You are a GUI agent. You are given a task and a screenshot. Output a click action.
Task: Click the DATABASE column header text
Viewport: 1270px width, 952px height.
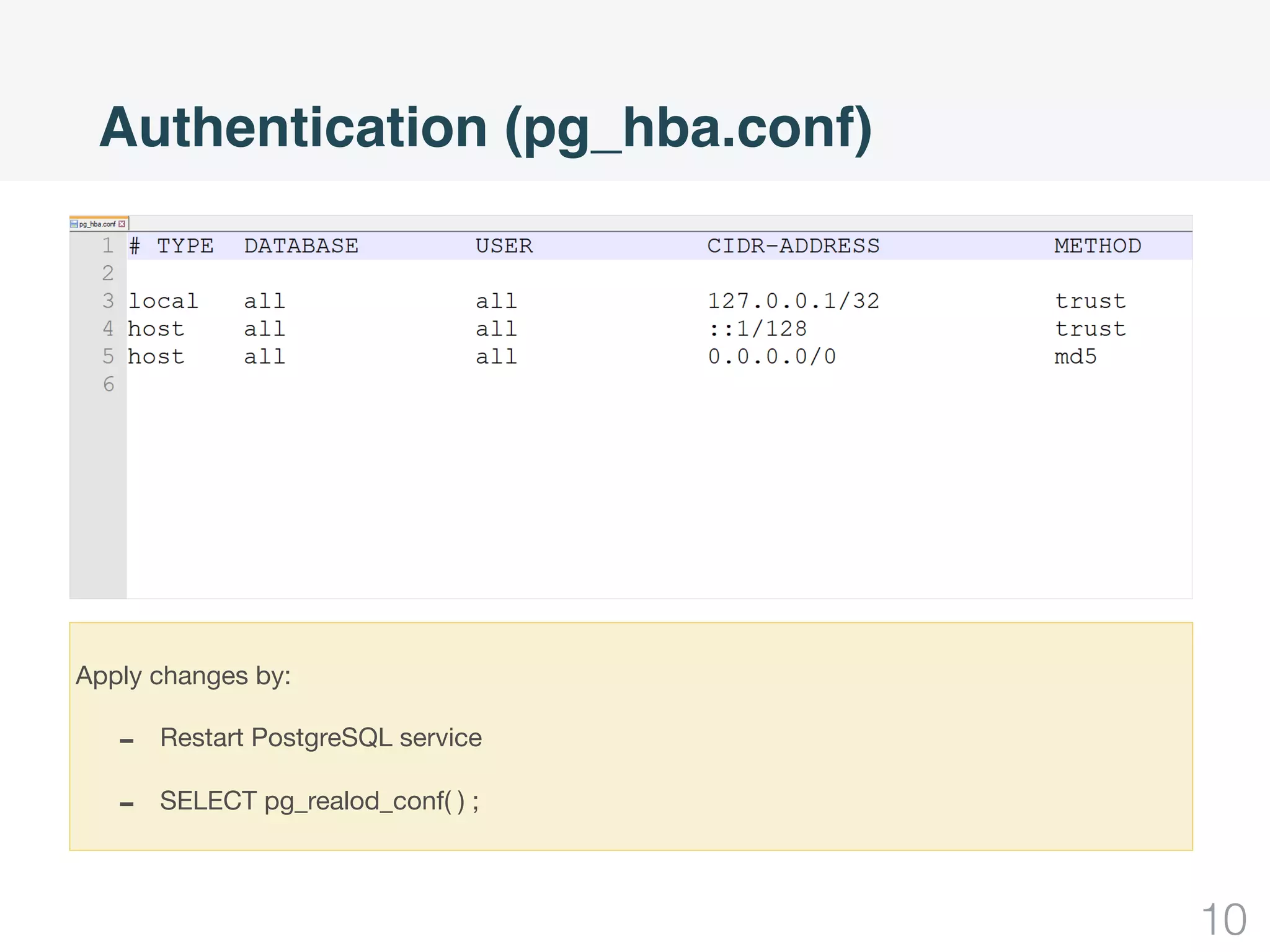301,245
